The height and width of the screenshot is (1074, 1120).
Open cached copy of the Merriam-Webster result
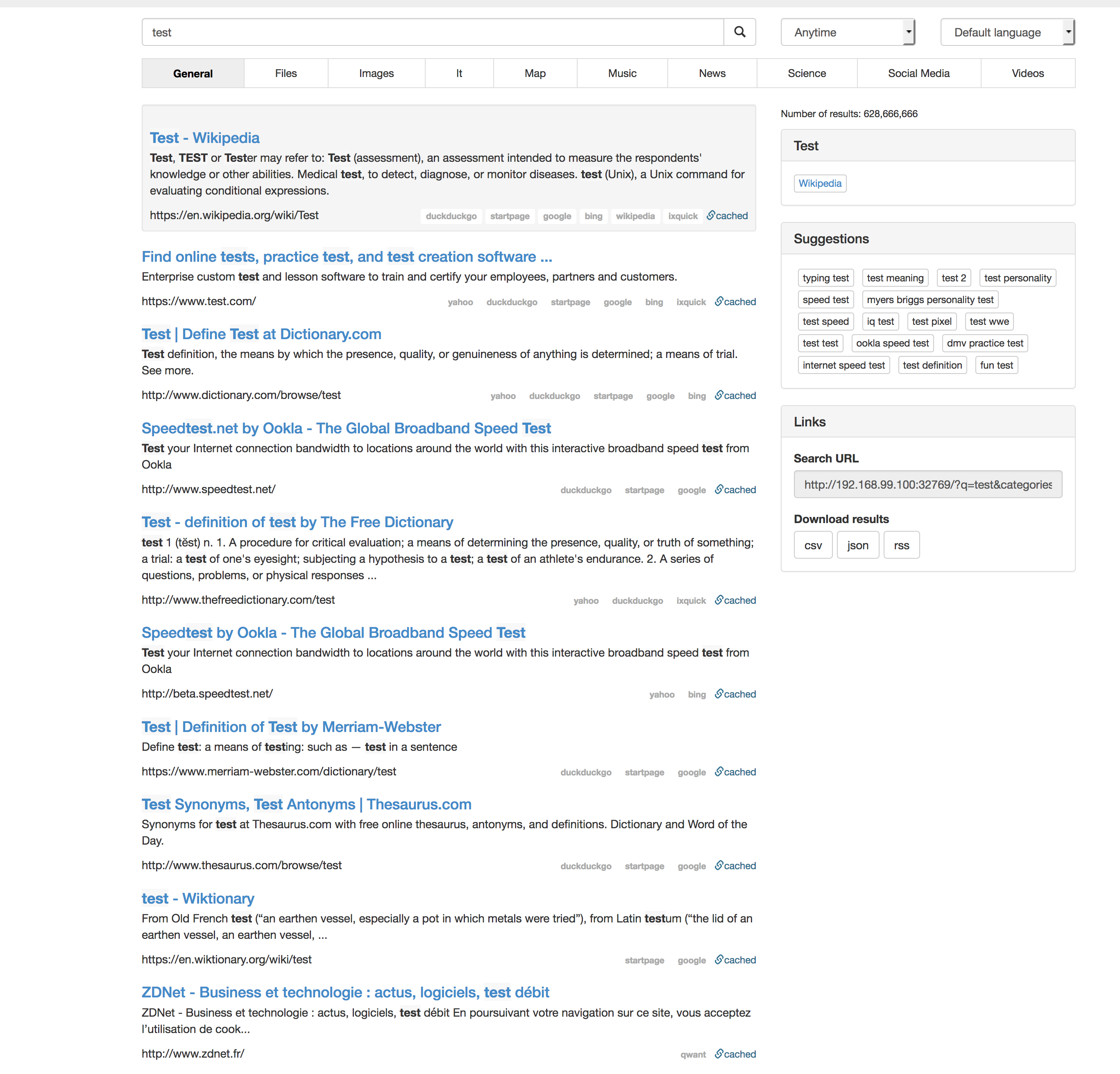click(735, 772)
